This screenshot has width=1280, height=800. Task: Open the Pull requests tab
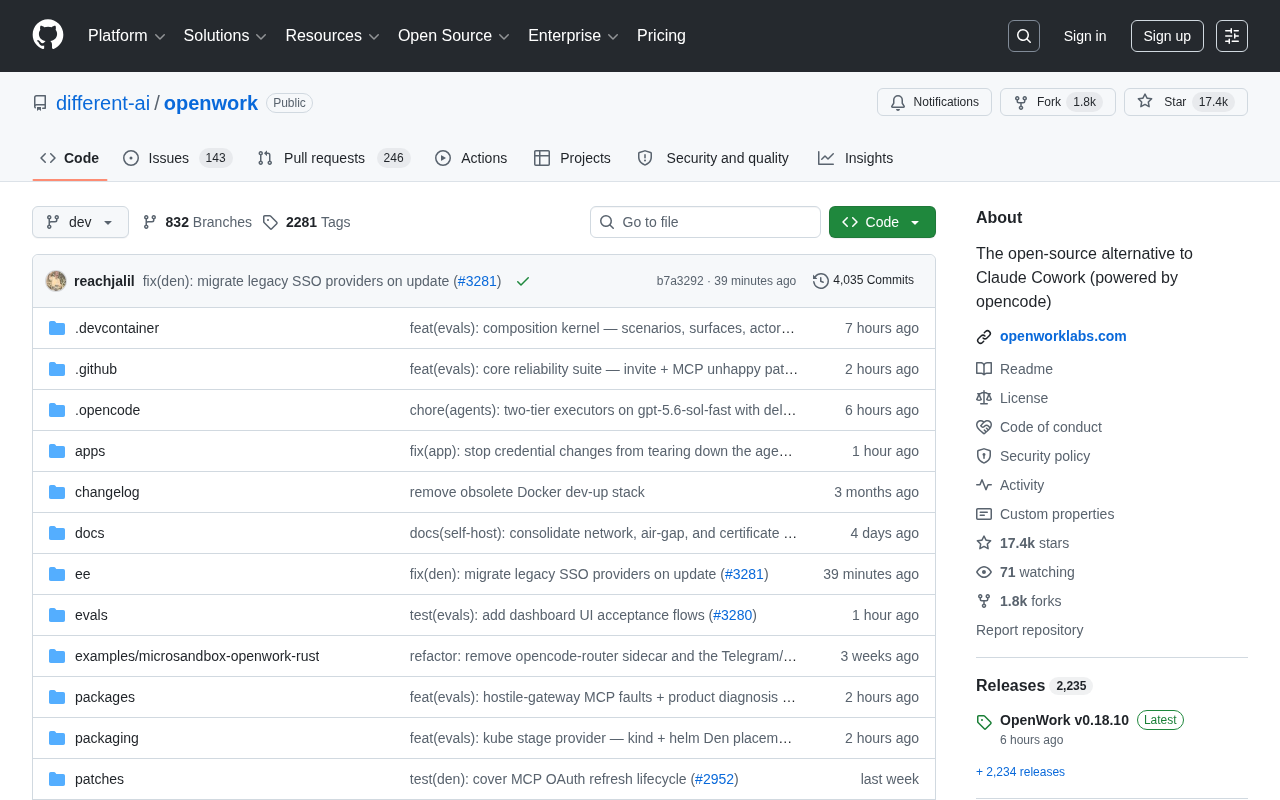pos(334,158)
